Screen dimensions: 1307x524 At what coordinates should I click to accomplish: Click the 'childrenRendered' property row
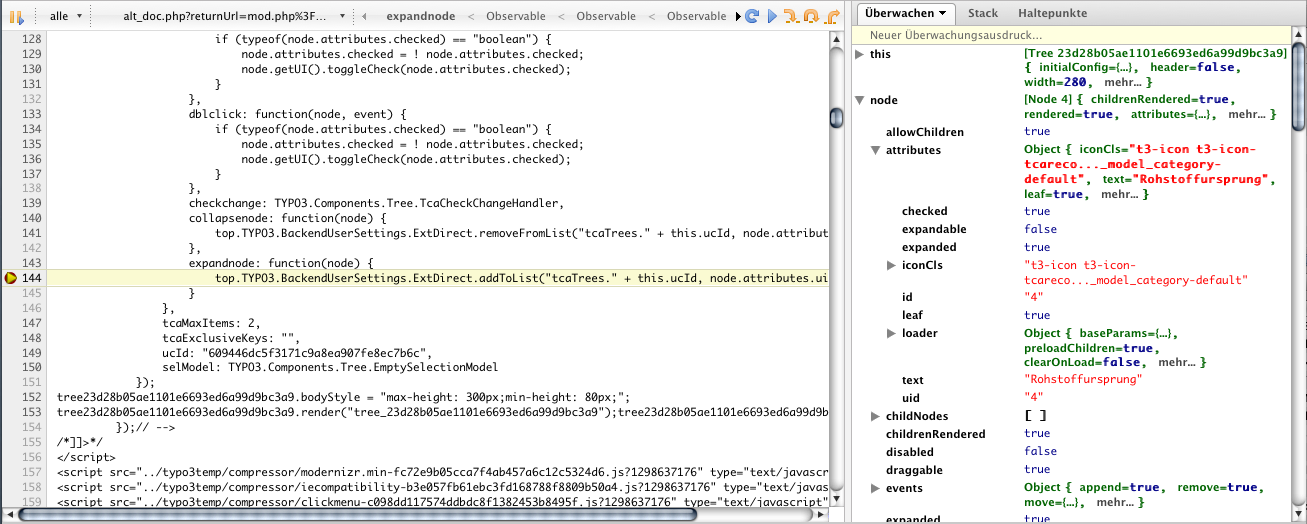tap(1069, 434)
